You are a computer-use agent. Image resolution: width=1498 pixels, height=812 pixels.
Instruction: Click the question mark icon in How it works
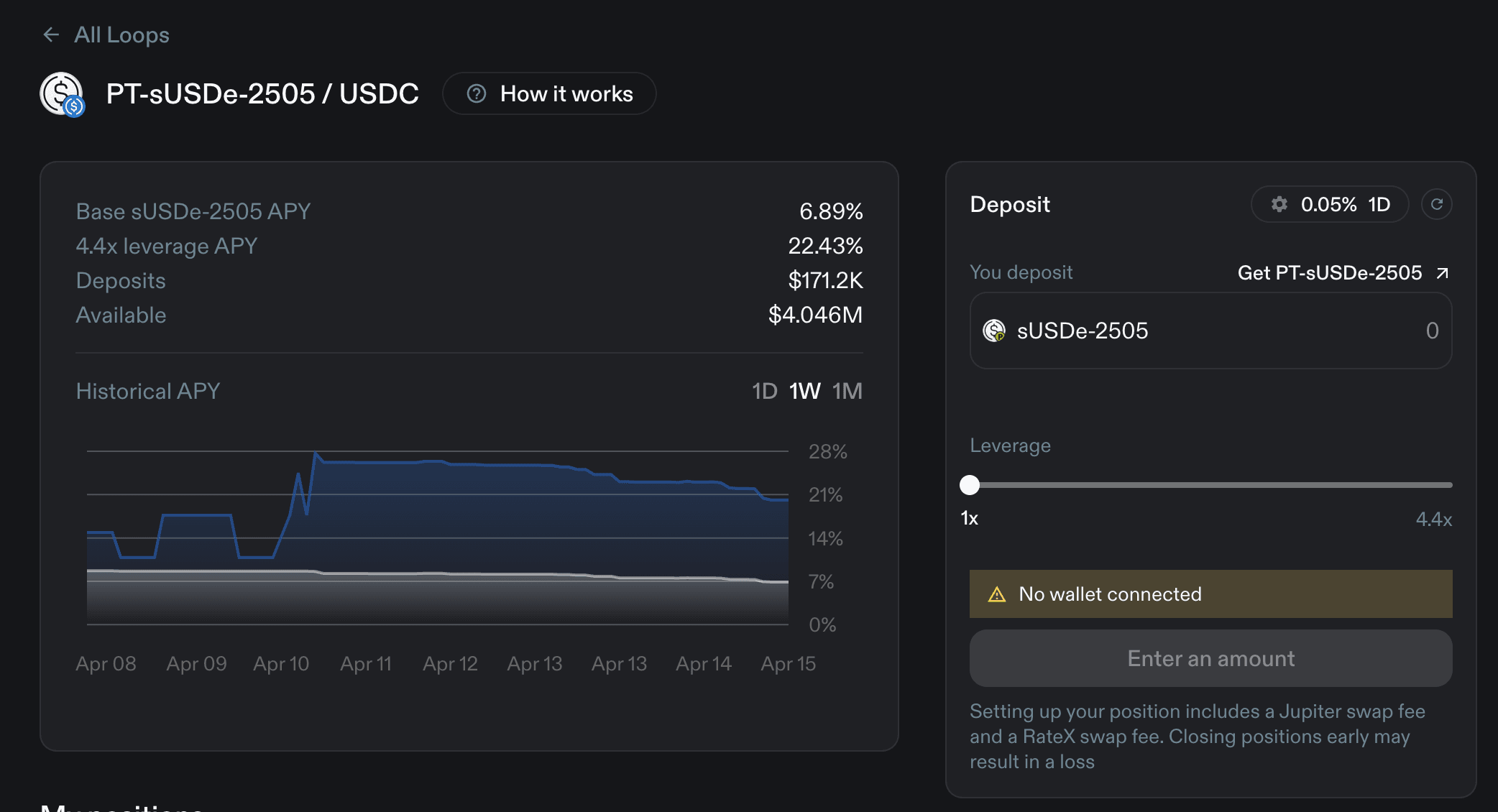pos(477,94)
